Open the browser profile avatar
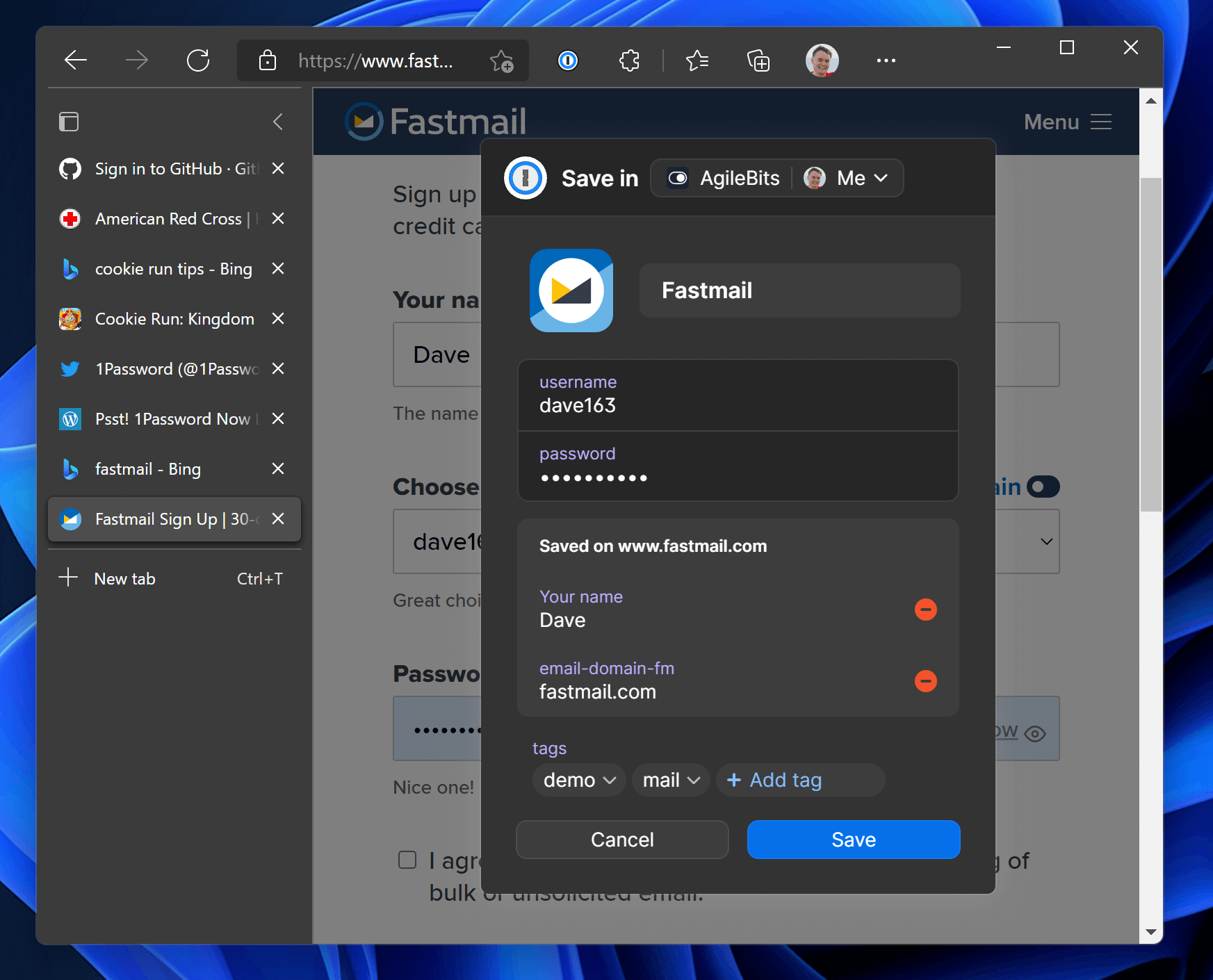Screen dimensions: 1213x980 coord(822,60)
